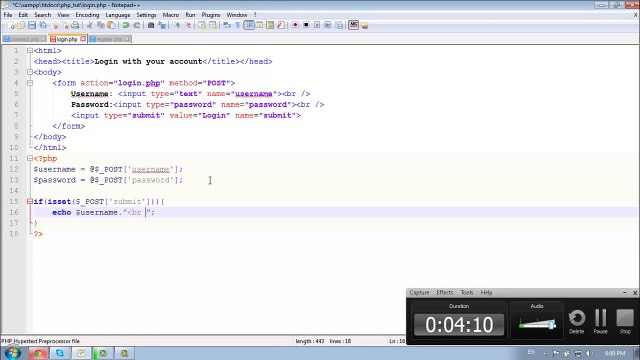The height and width of the screenshot is (360, 640).
Task: Click the Redo toolbar icon
Action: click(137, 25)
